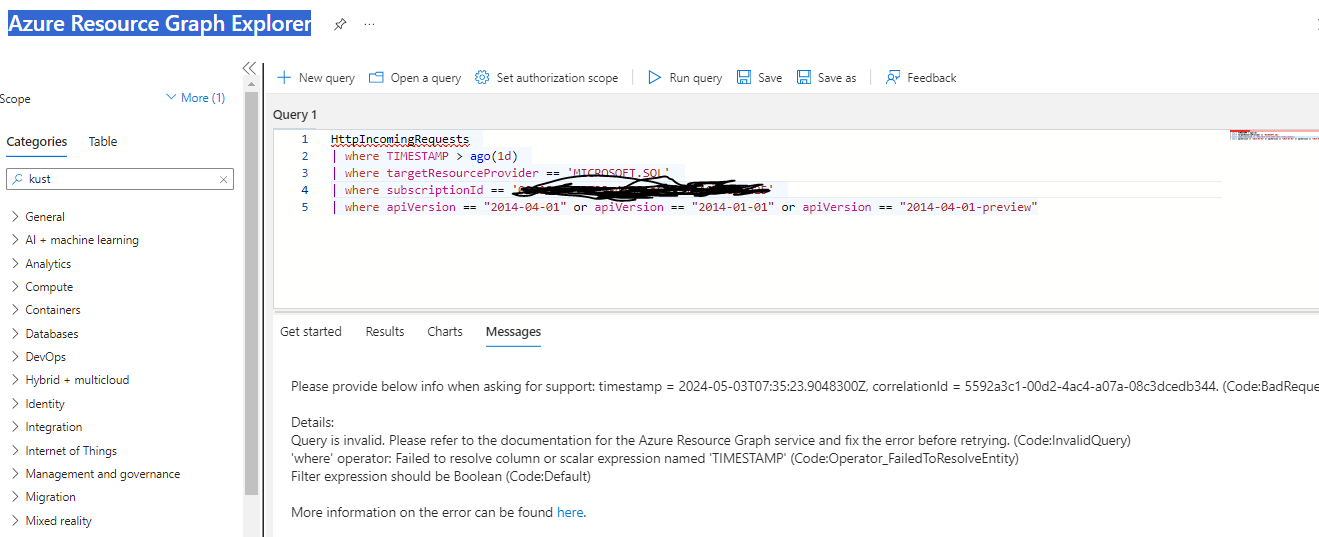This screenshot has height=537, width=1319.
Task: Expand the Mixed reality category
Action: [x=15, y=521]
